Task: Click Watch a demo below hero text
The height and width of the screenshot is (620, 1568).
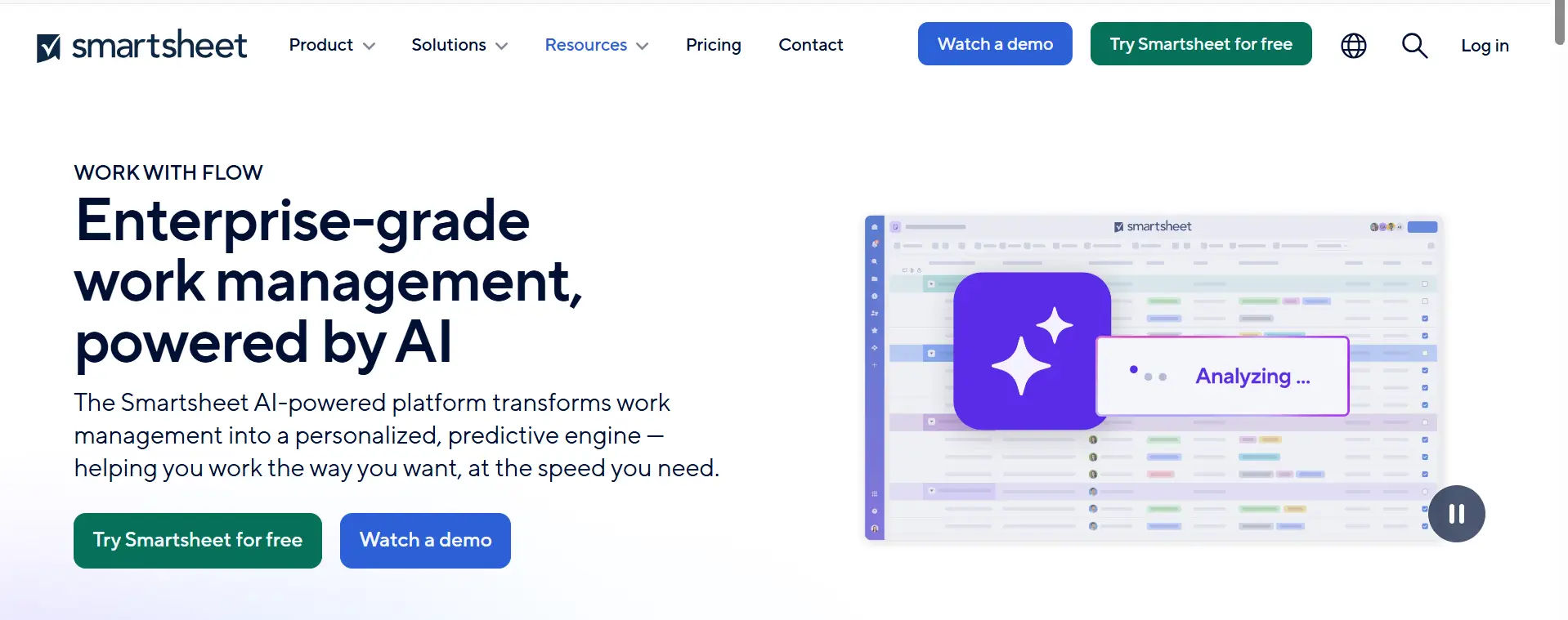Action: tap(425, 541)
